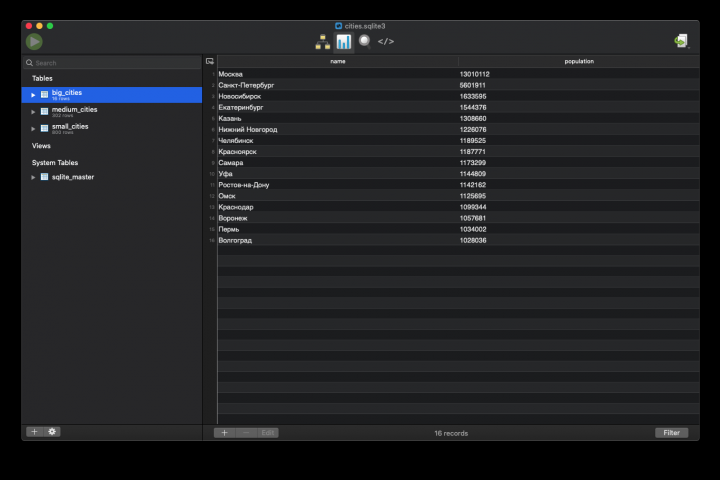Screen dimensions: 720x480
Task: Focus the sidebar Search field
Action: click(112, 63)
